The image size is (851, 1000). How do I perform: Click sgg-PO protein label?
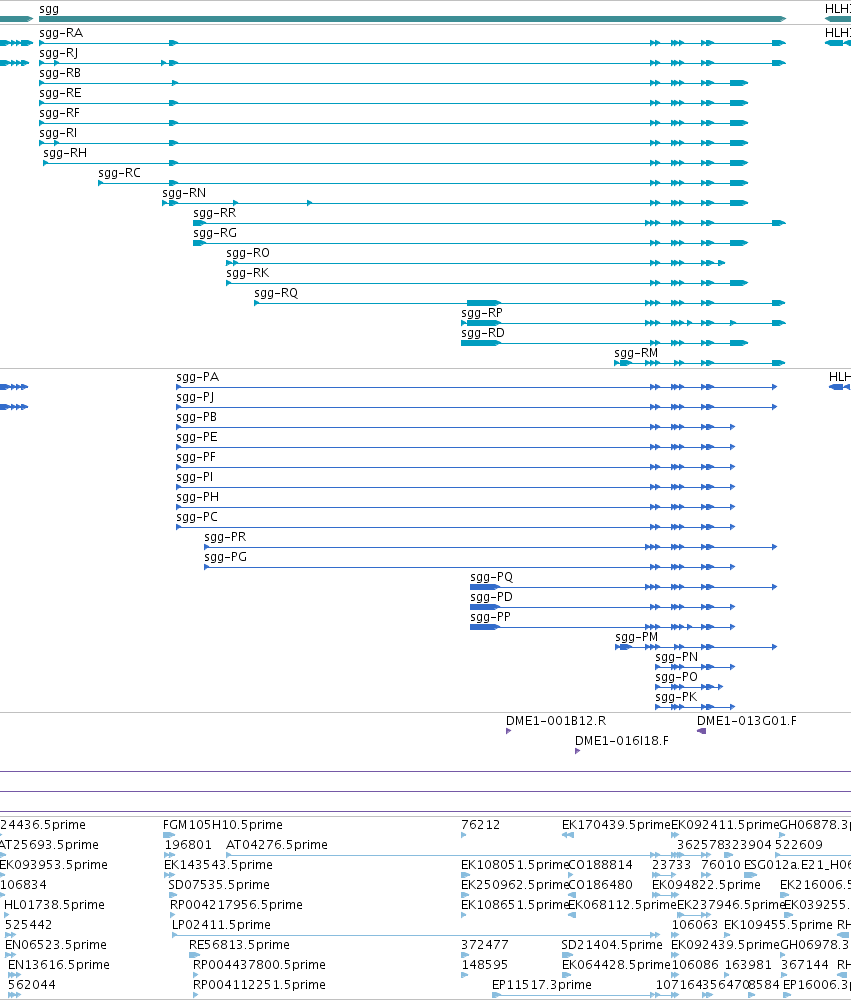[x=676, y=677]
